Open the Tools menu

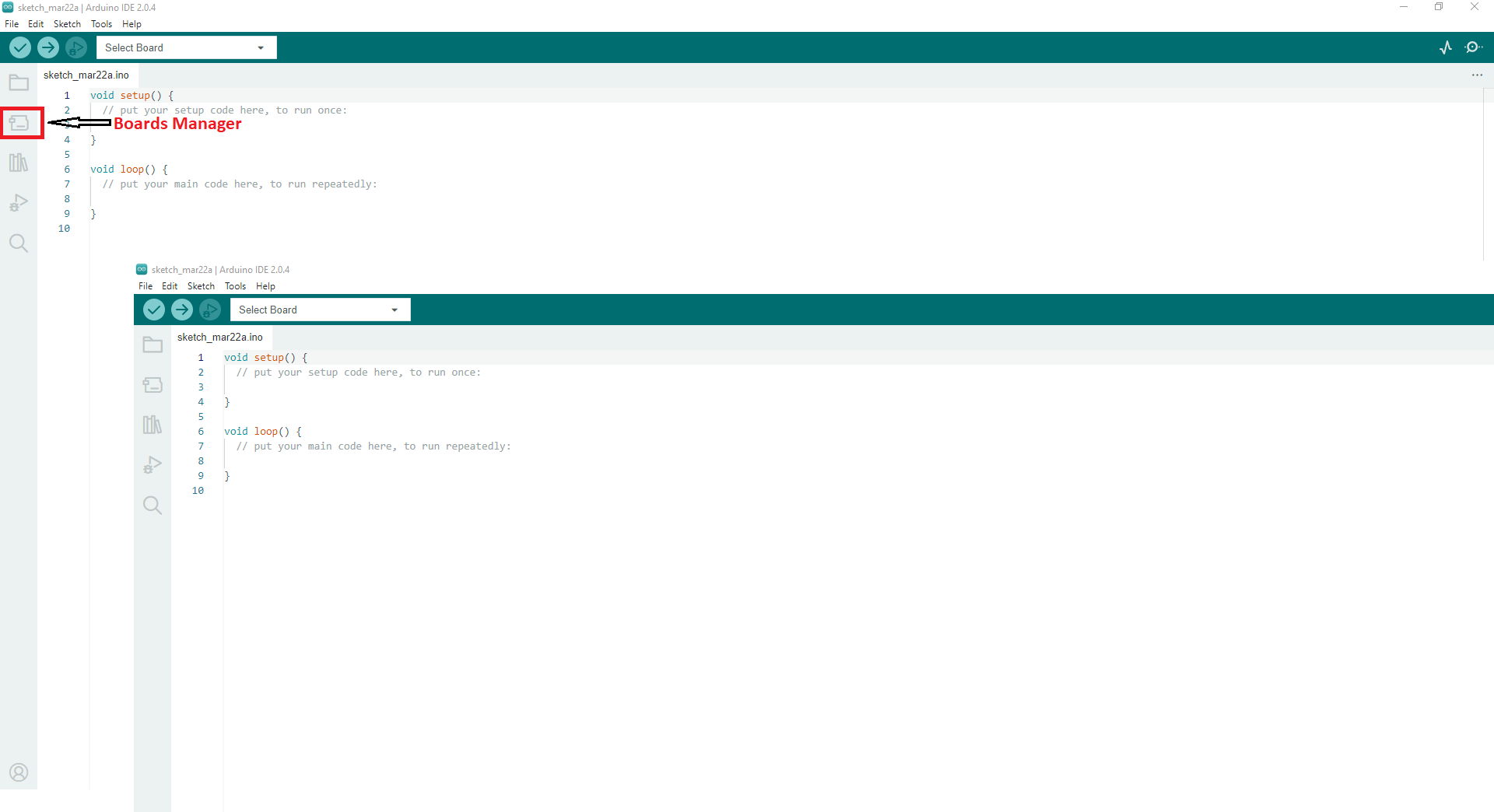[x=101, y=24]
